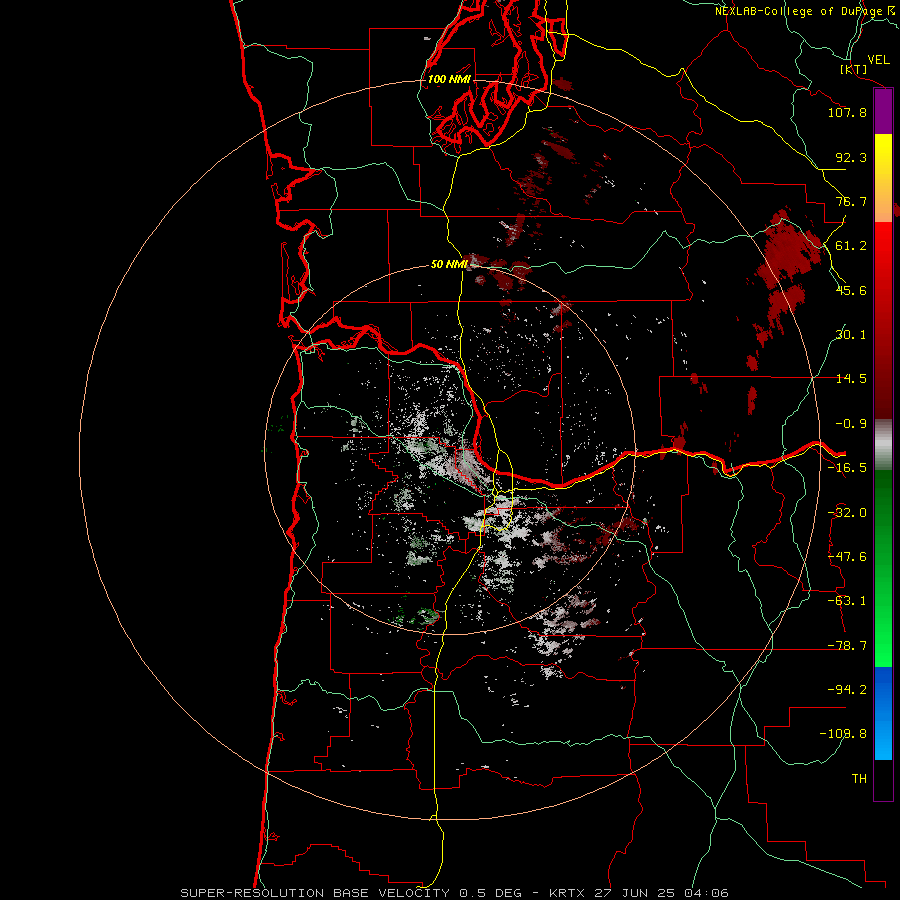Click the -16.5 velocity scale value
This screenshot has height=900, width=900.
pyautogui.click(x=847, y=468)
